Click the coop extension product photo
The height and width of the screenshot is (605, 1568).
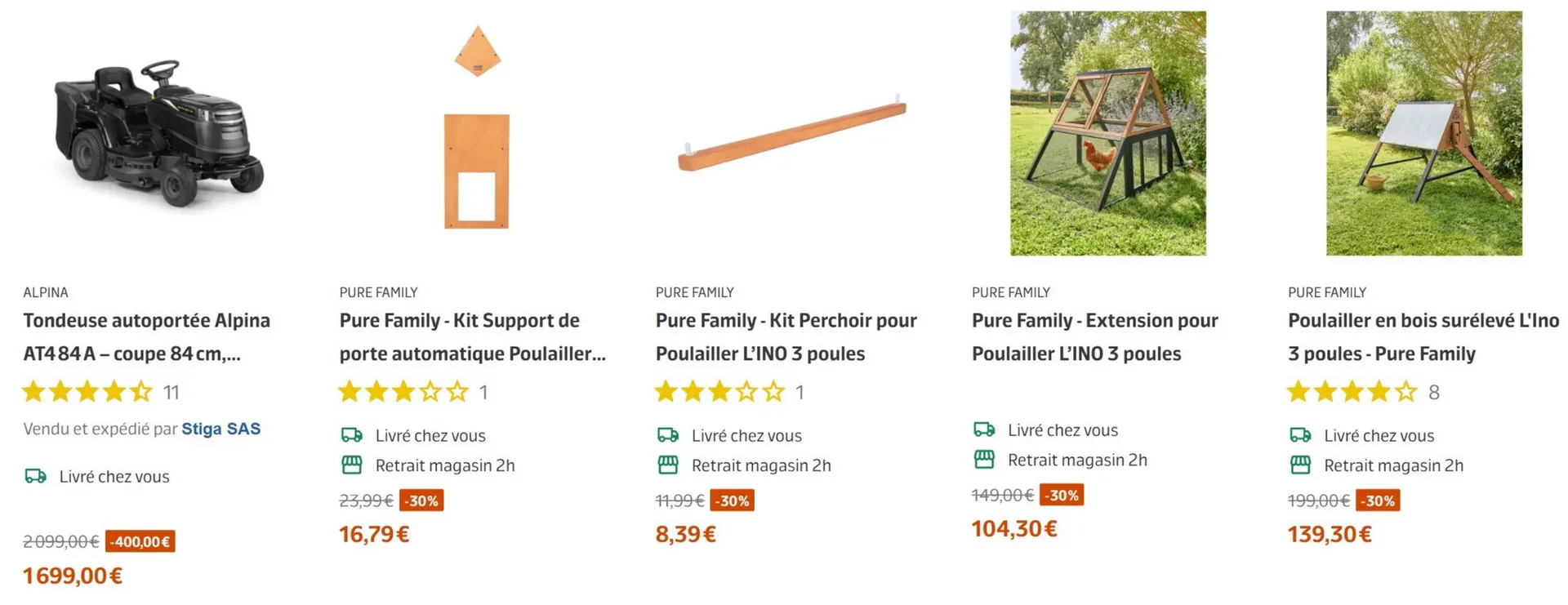point(1107,133)
